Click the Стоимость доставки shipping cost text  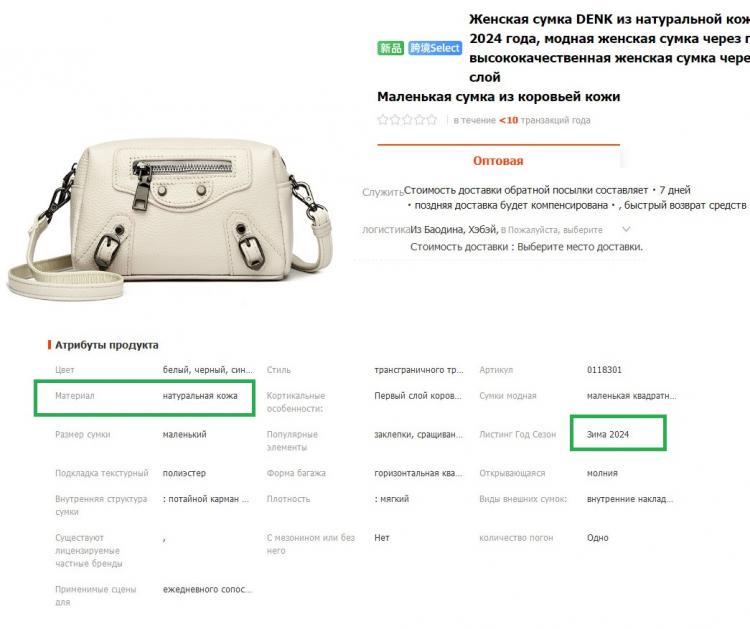coord(526,247)
